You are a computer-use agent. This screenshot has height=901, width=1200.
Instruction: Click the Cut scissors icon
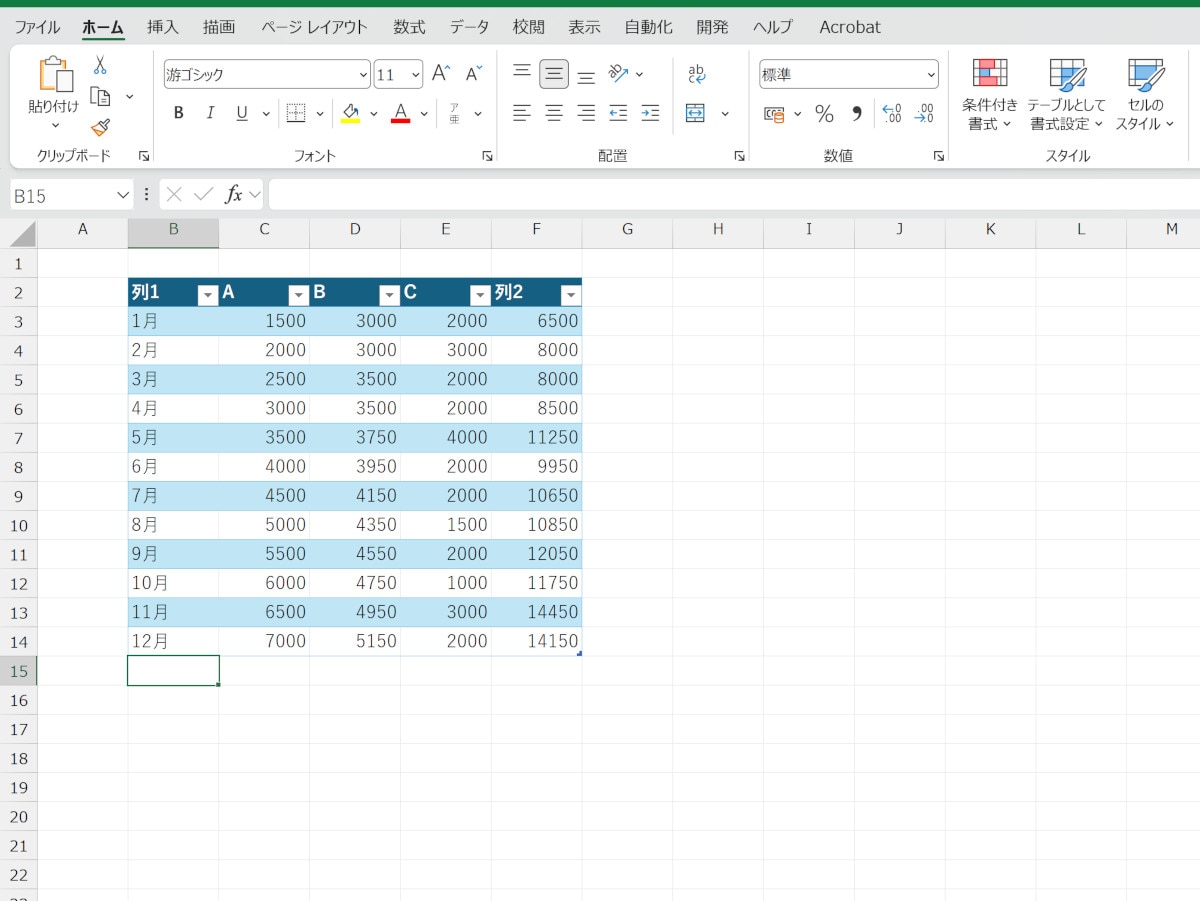point(100,66)
